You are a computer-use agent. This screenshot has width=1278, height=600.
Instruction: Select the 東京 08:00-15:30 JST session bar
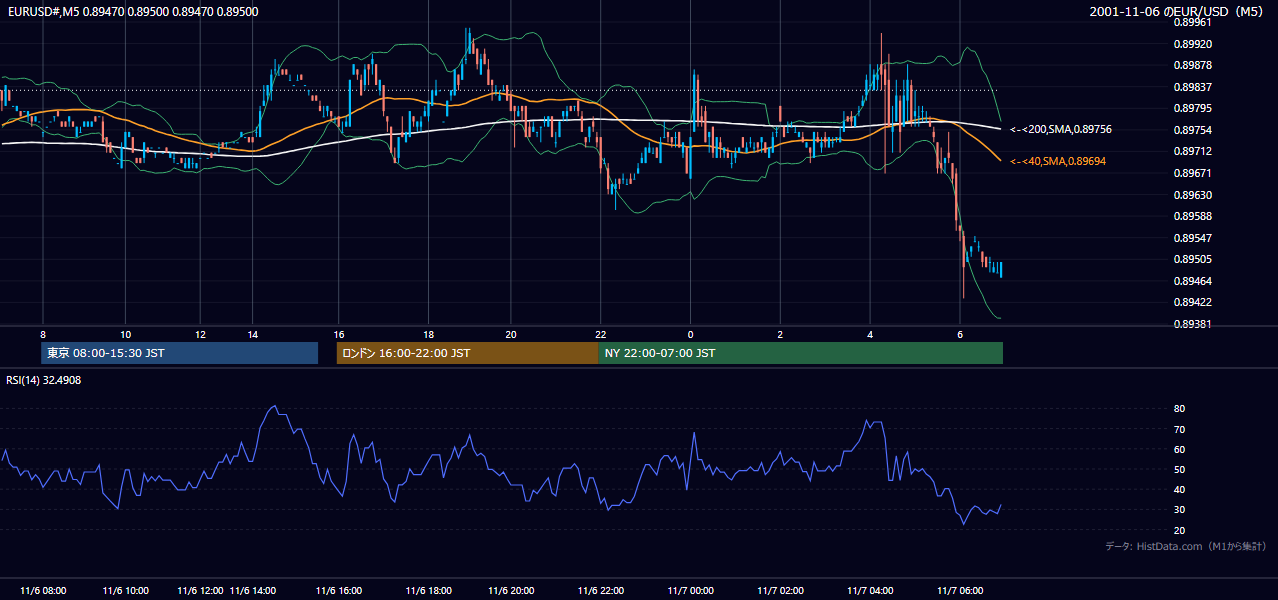[180, 353]
